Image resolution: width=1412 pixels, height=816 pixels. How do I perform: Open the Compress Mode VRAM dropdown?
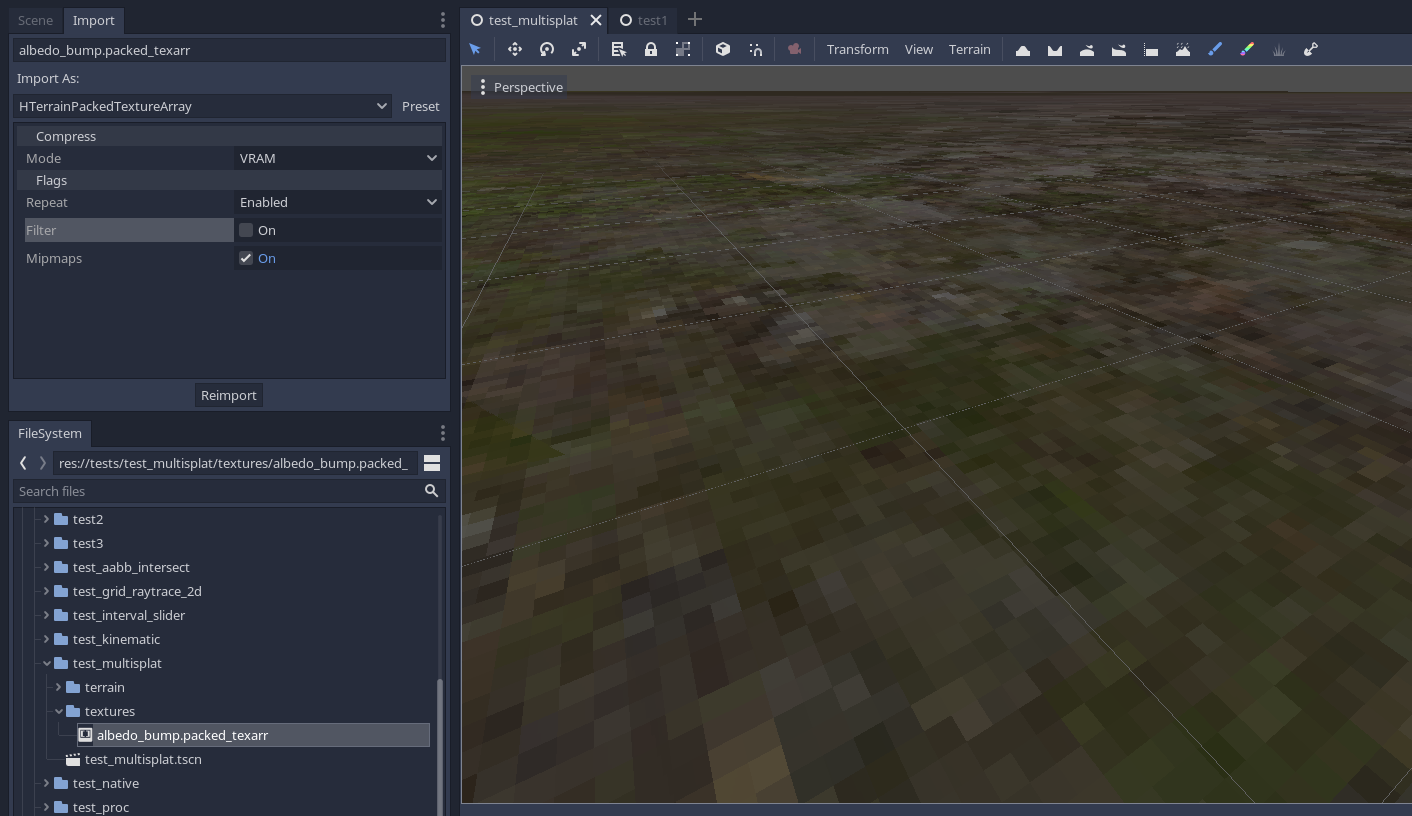(x=337, y=158)
